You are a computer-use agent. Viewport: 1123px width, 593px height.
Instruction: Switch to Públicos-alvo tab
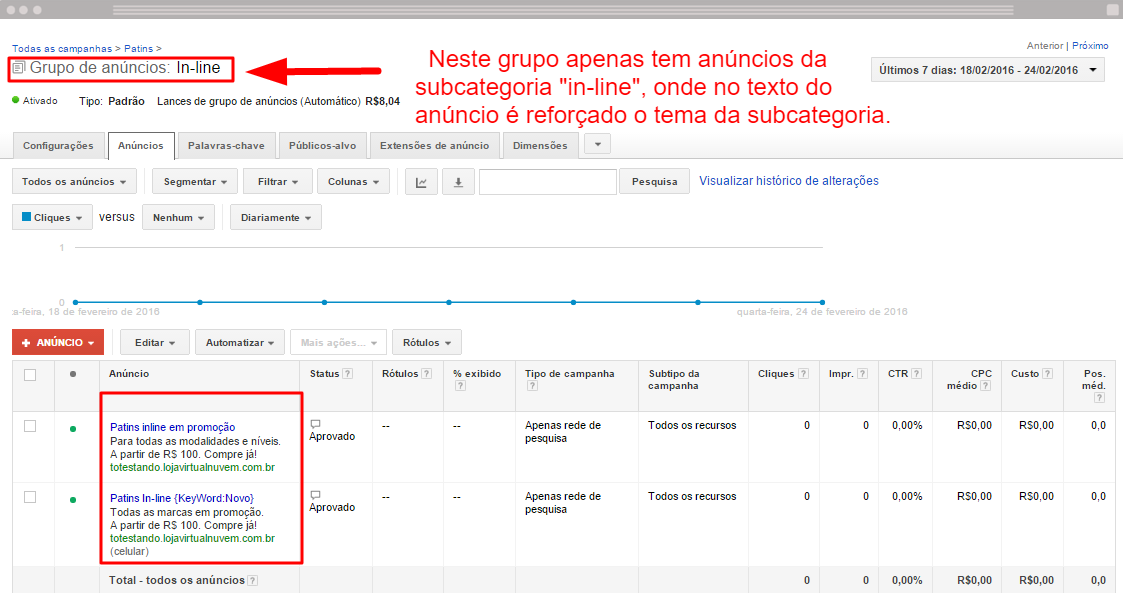click(322, 145)
